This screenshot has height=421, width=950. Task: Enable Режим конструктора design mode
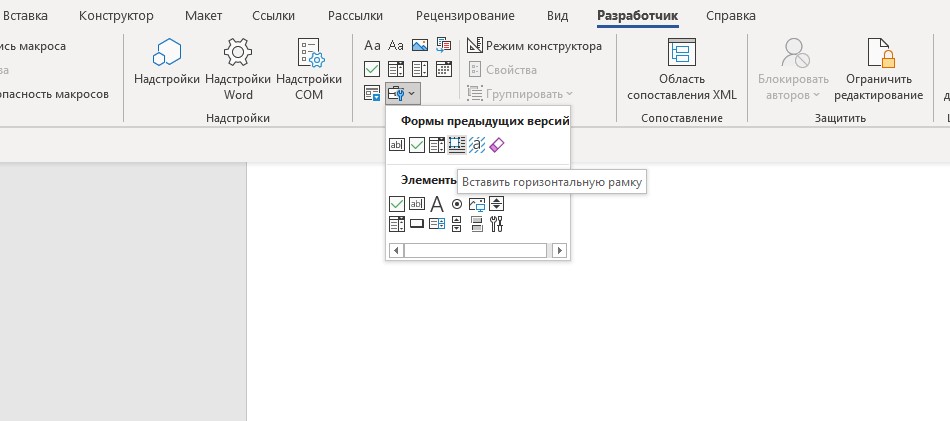tap(534, 46)
